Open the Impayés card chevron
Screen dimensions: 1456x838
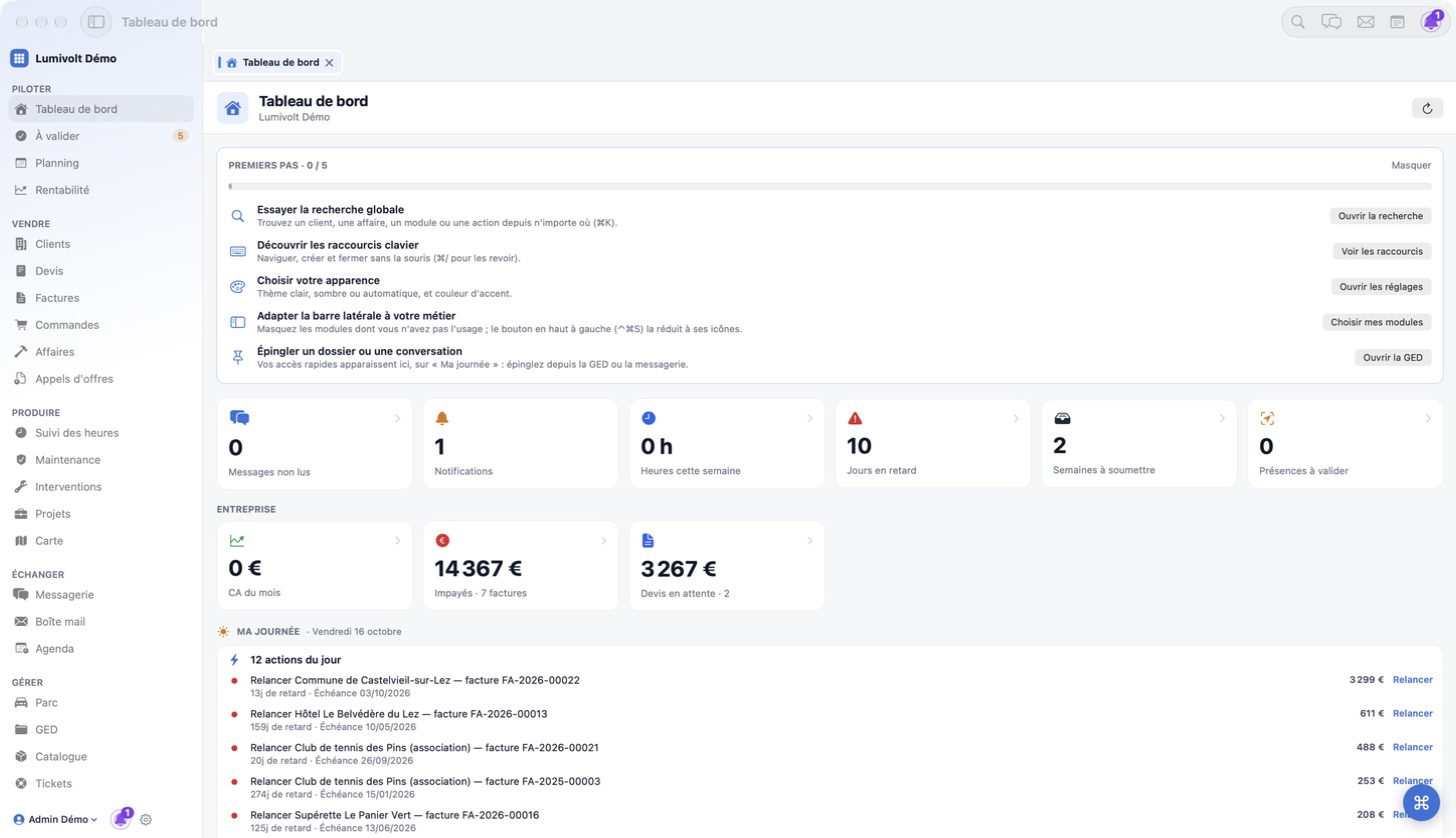click(x=603, y=540)
